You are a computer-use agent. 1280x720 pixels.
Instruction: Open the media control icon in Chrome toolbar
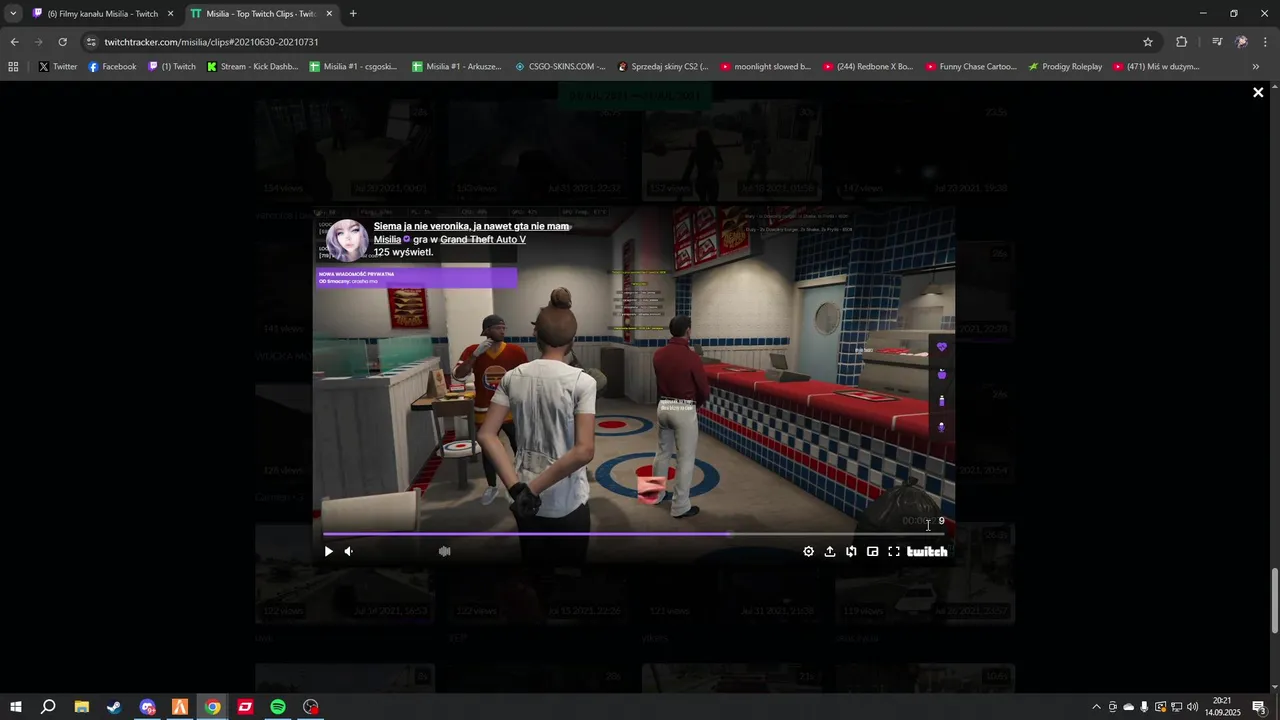(x=1217, y=42)
